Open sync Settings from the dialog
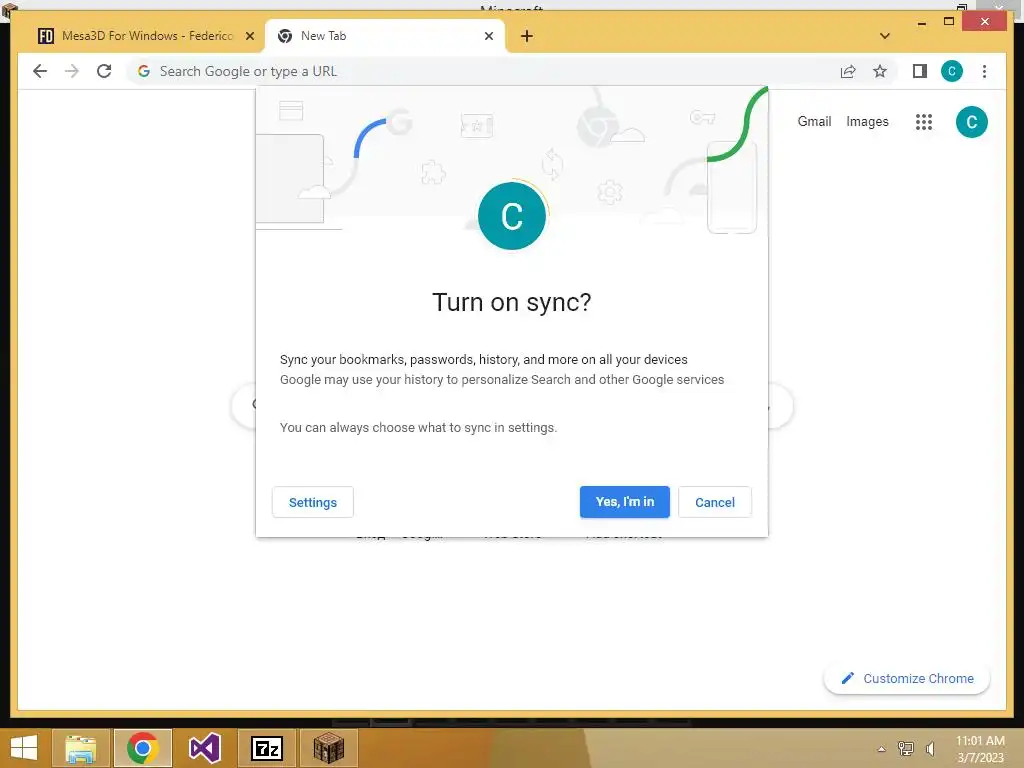This screenshot has height=768, width=1024. [313, 502]
